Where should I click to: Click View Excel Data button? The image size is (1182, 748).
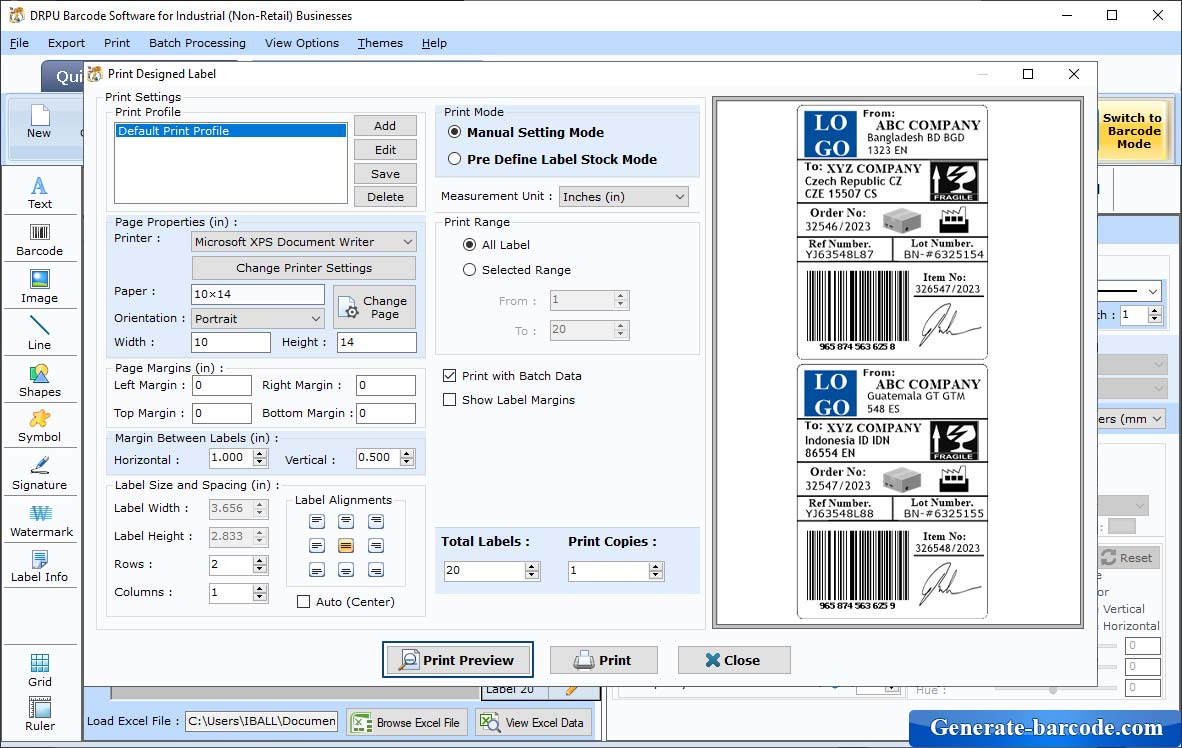[533, 722]
